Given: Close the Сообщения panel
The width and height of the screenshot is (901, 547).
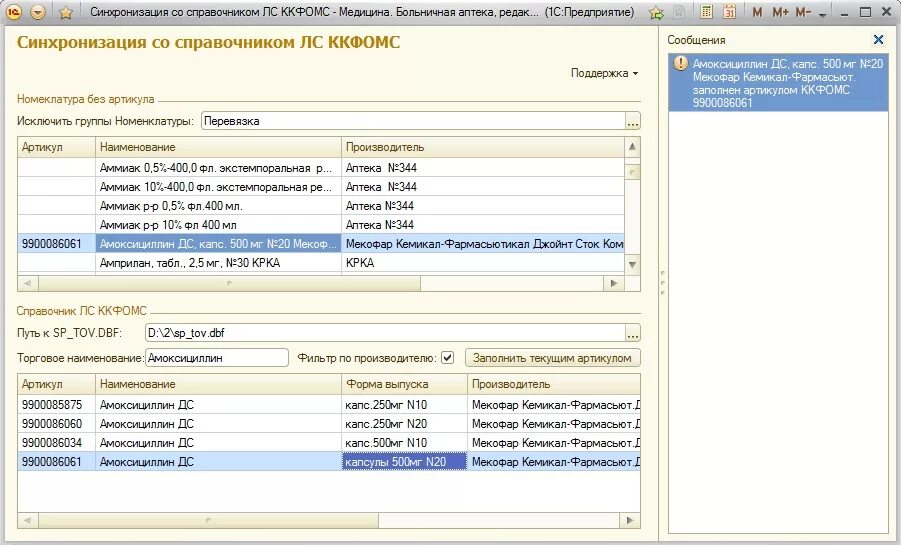Looking at the screenshot, I should tap(878, 40).
